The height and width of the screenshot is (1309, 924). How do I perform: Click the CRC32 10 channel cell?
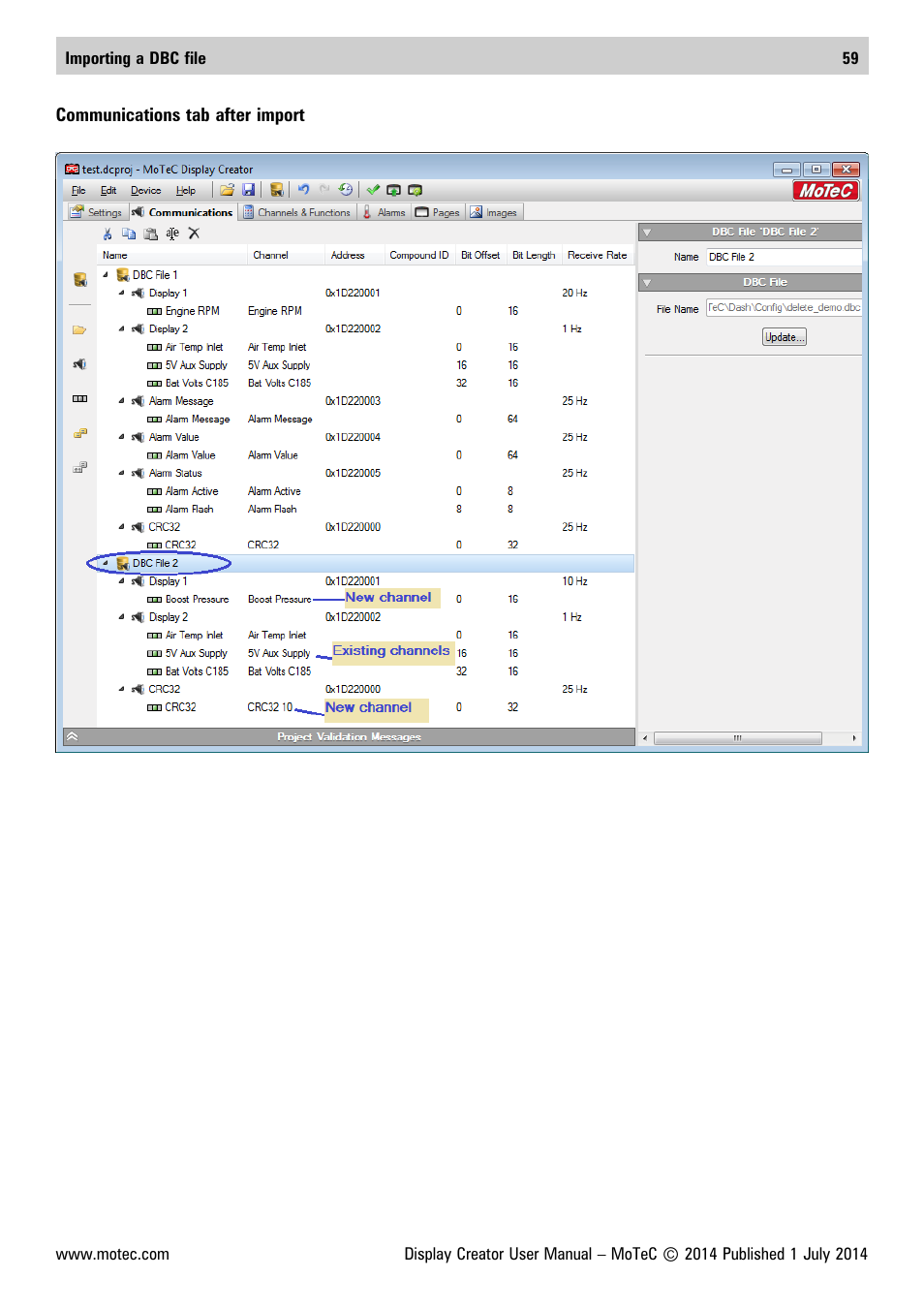tap(270, 707)
